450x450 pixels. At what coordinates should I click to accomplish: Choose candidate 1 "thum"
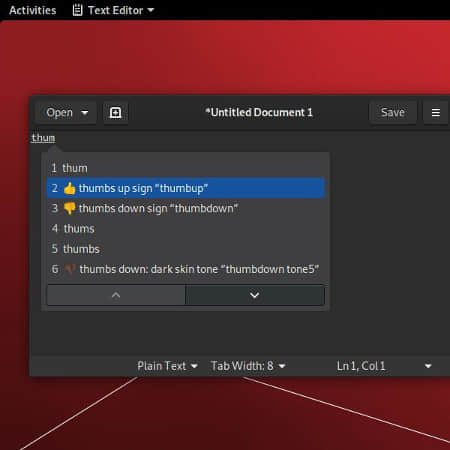coord(185,168)
